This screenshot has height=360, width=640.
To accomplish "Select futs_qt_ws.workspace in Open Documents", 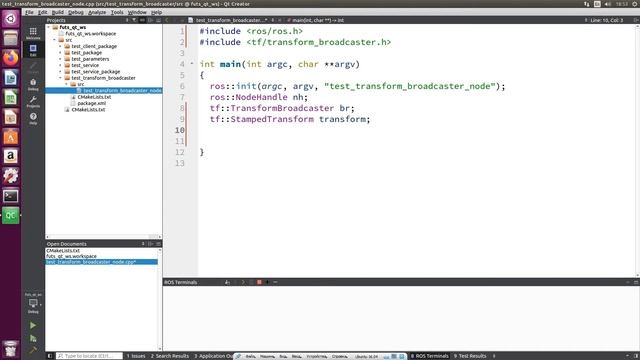I will click(x=71, y=256).
